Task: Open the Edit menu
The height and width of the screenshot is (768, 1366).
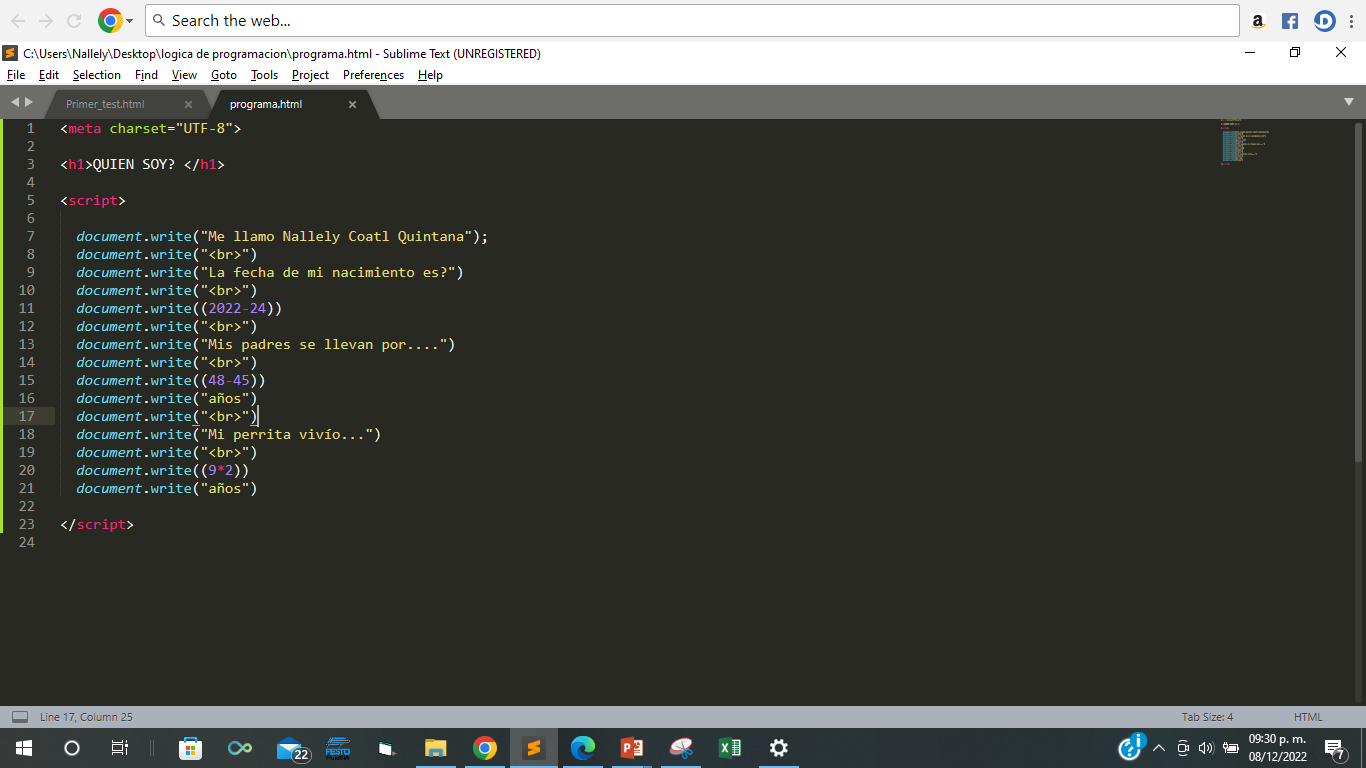Action: pyautogui.click(x=49, y=75)
